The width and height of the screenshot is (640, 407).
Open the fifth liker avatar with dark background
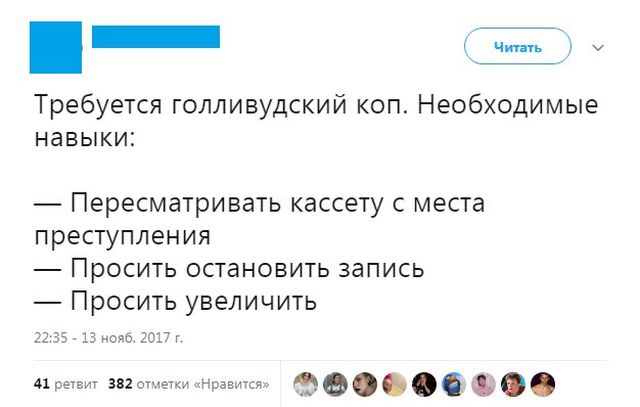[425, 382]
